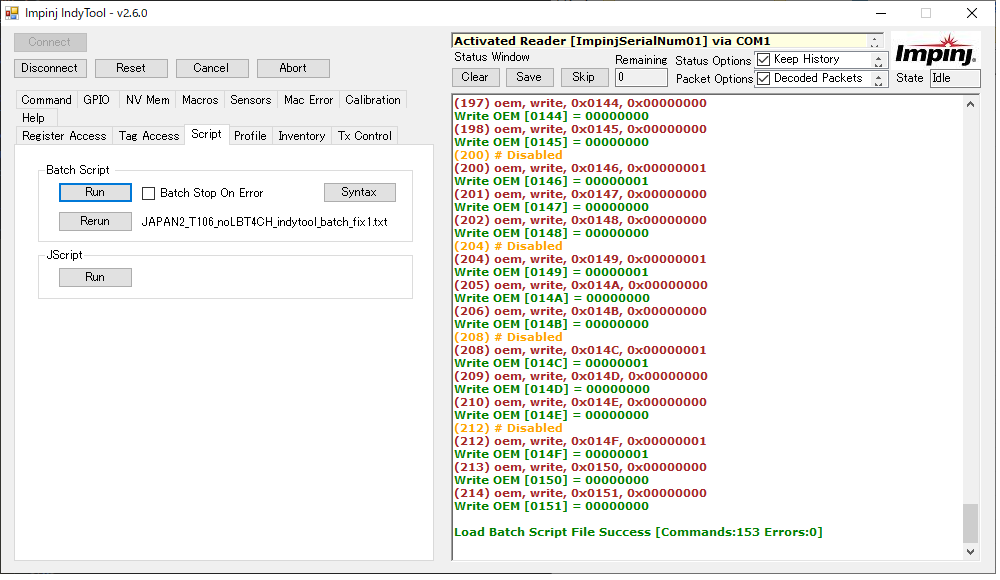Click log line "(197) oem, write, 0x0144, 0x00000000"
Image resolution: width=1000 pixels, height=580 pixels.
[x=580, y=103]
